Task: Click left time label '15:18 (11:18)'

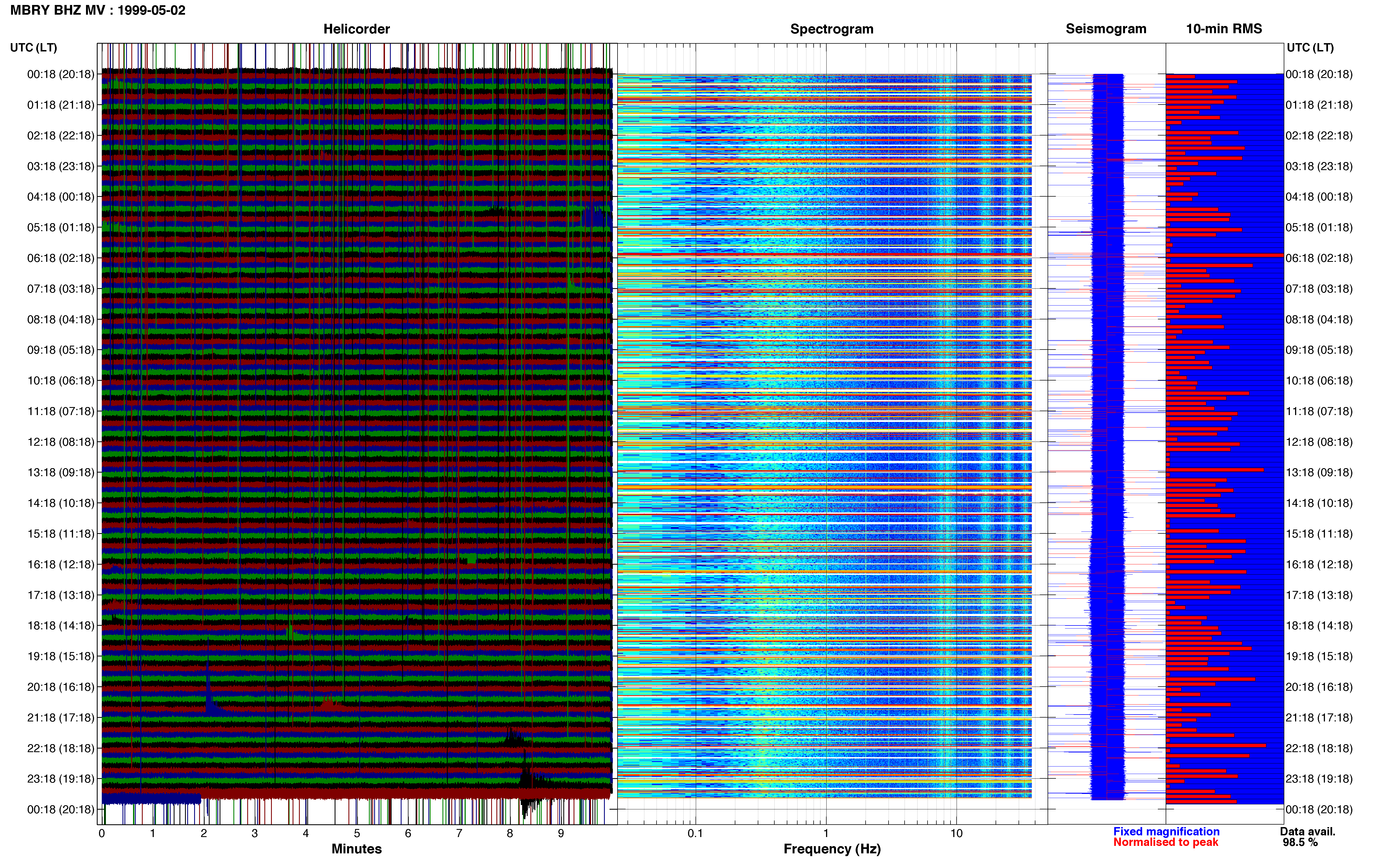Action: pyautogui.click(x=61, y=534)
